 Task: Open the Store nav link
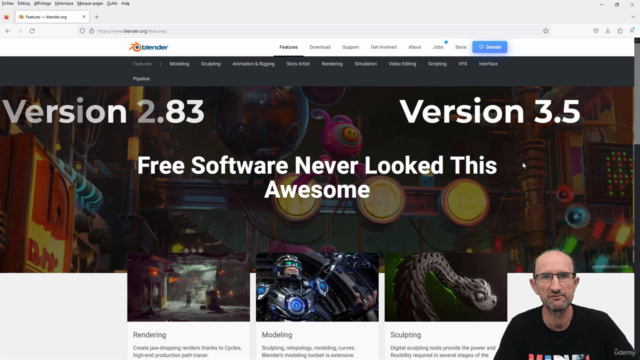460,47
